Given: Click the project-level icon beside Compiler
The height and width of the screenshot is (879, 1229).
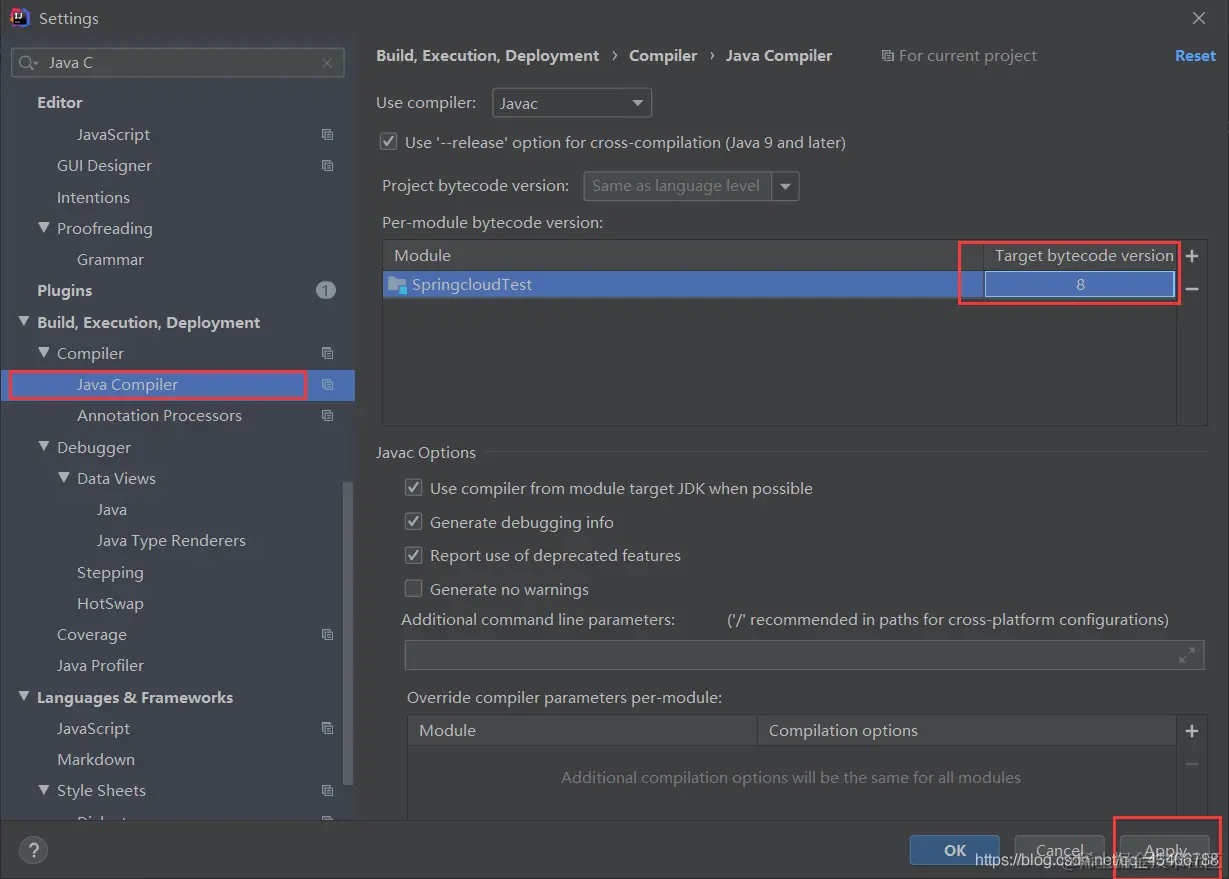Looking at the screenshot, I should click(327, 353).
